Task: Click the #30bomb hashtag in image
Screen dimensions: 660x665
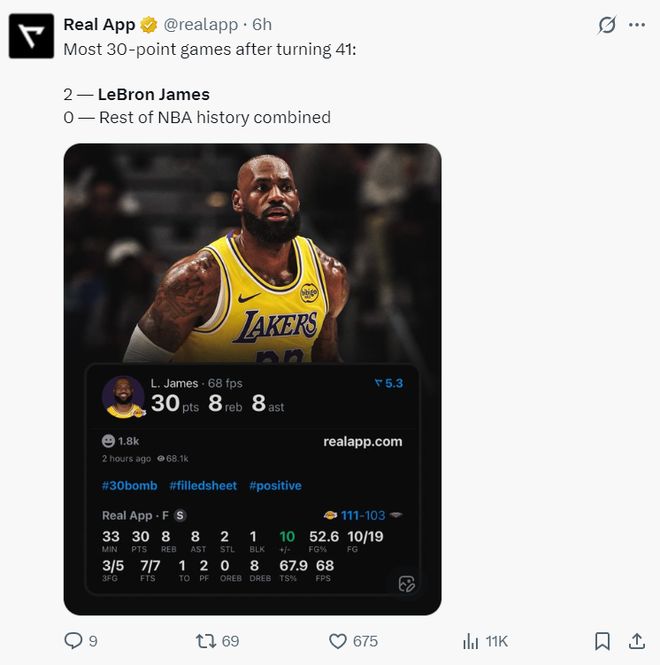Action: tap(129, 485)
